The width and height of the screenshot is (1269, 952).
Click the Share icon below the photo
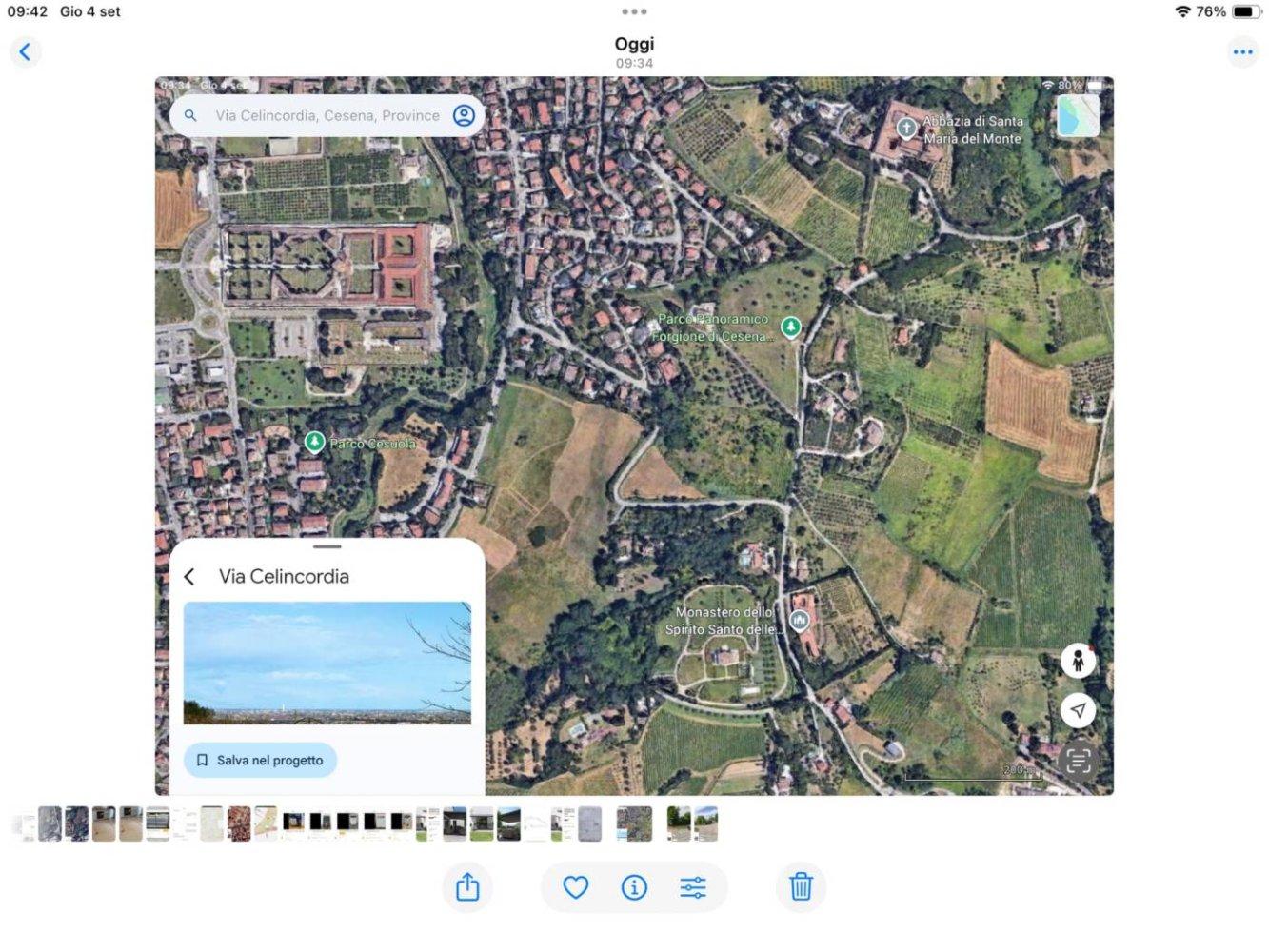467,886
